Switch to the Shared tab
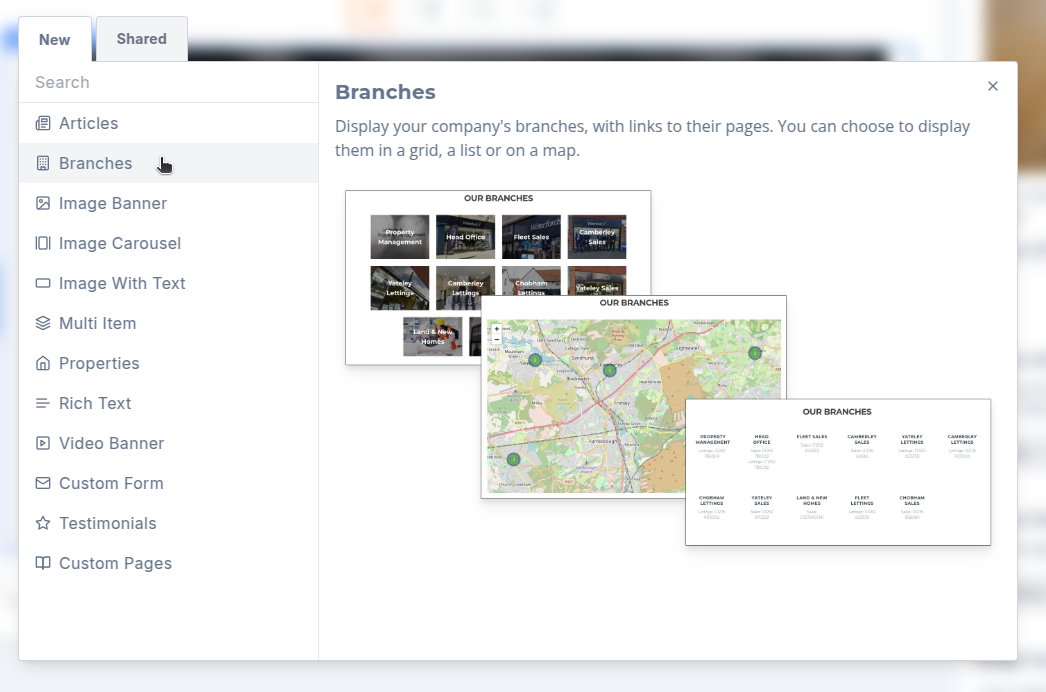The height and width of the screenshot is (692, 1046). [x=141, y=39]
